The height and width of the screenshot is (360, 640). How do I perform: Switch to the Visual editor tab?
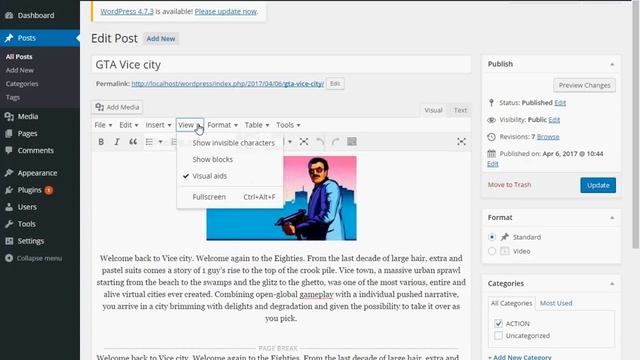click(433, 110)
